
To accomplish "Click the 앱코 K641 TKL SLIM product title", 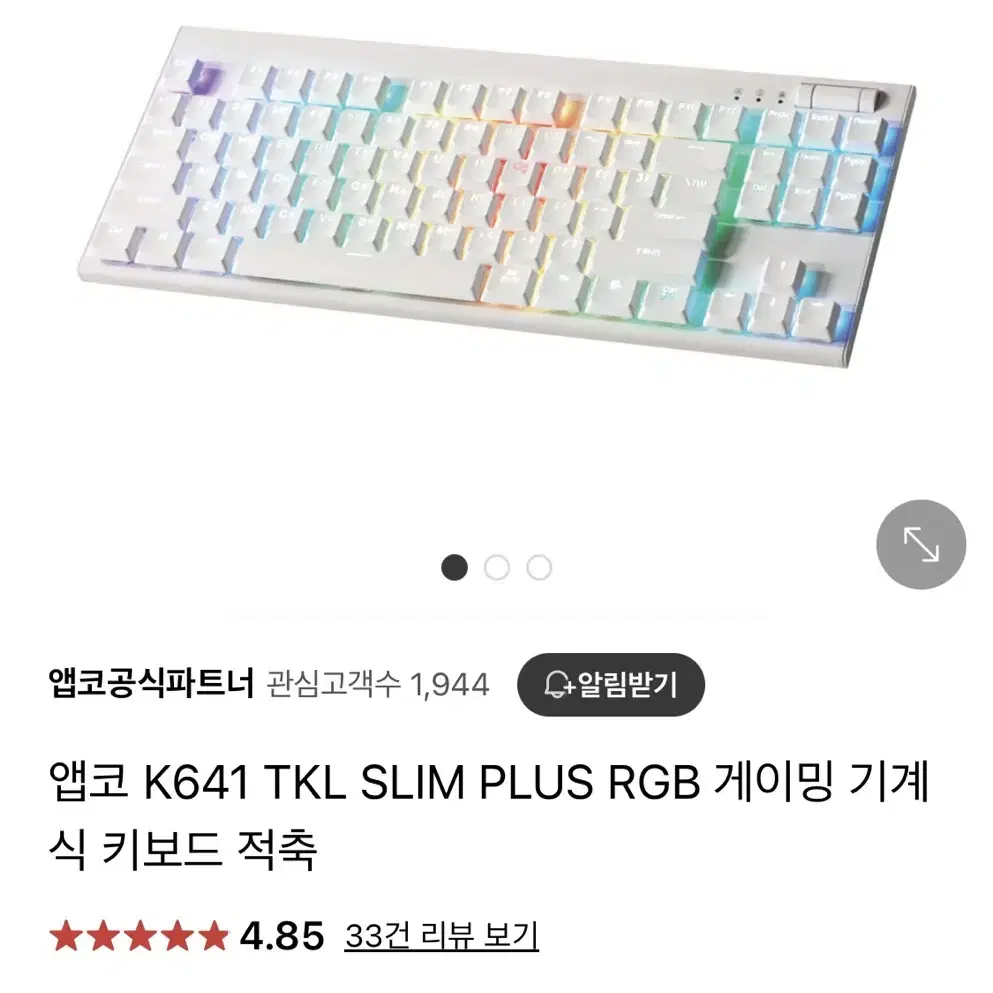I will click(489, 816).
